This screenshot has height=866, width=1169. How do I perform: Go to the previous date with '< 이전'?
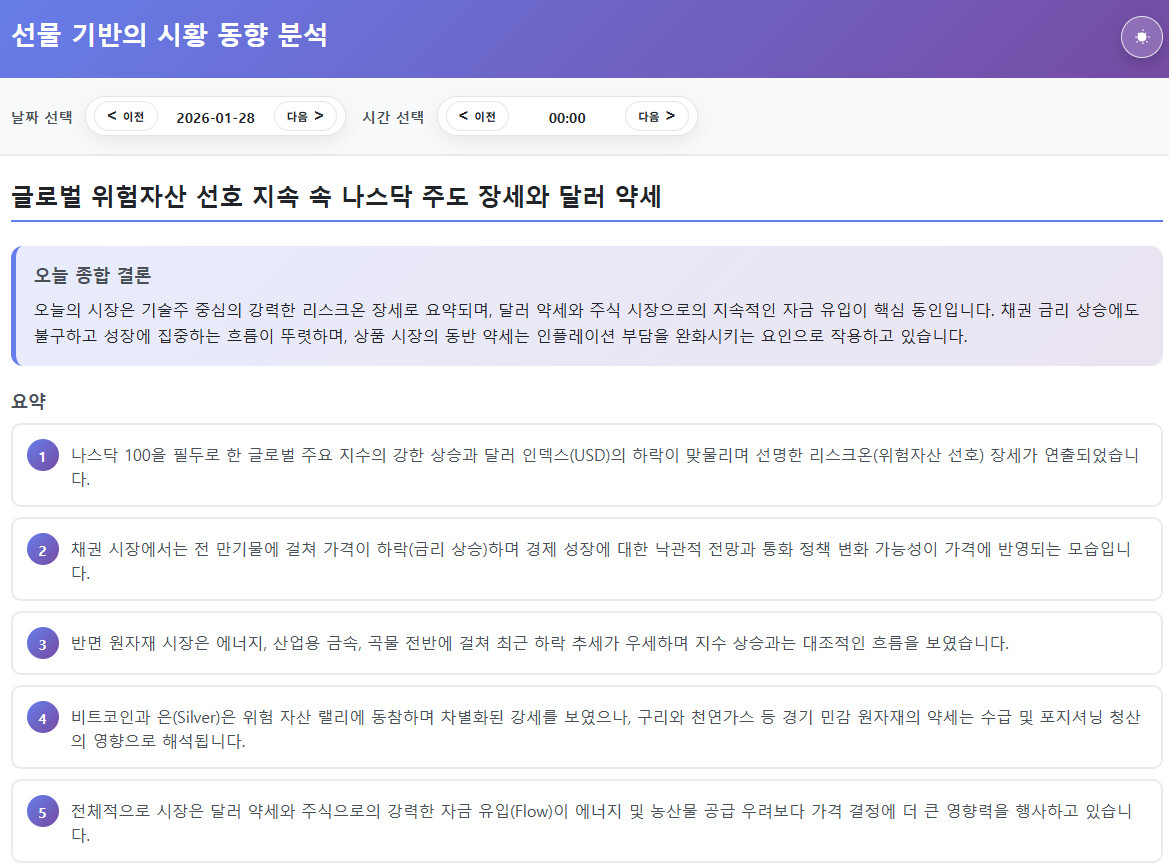[126, 116]
